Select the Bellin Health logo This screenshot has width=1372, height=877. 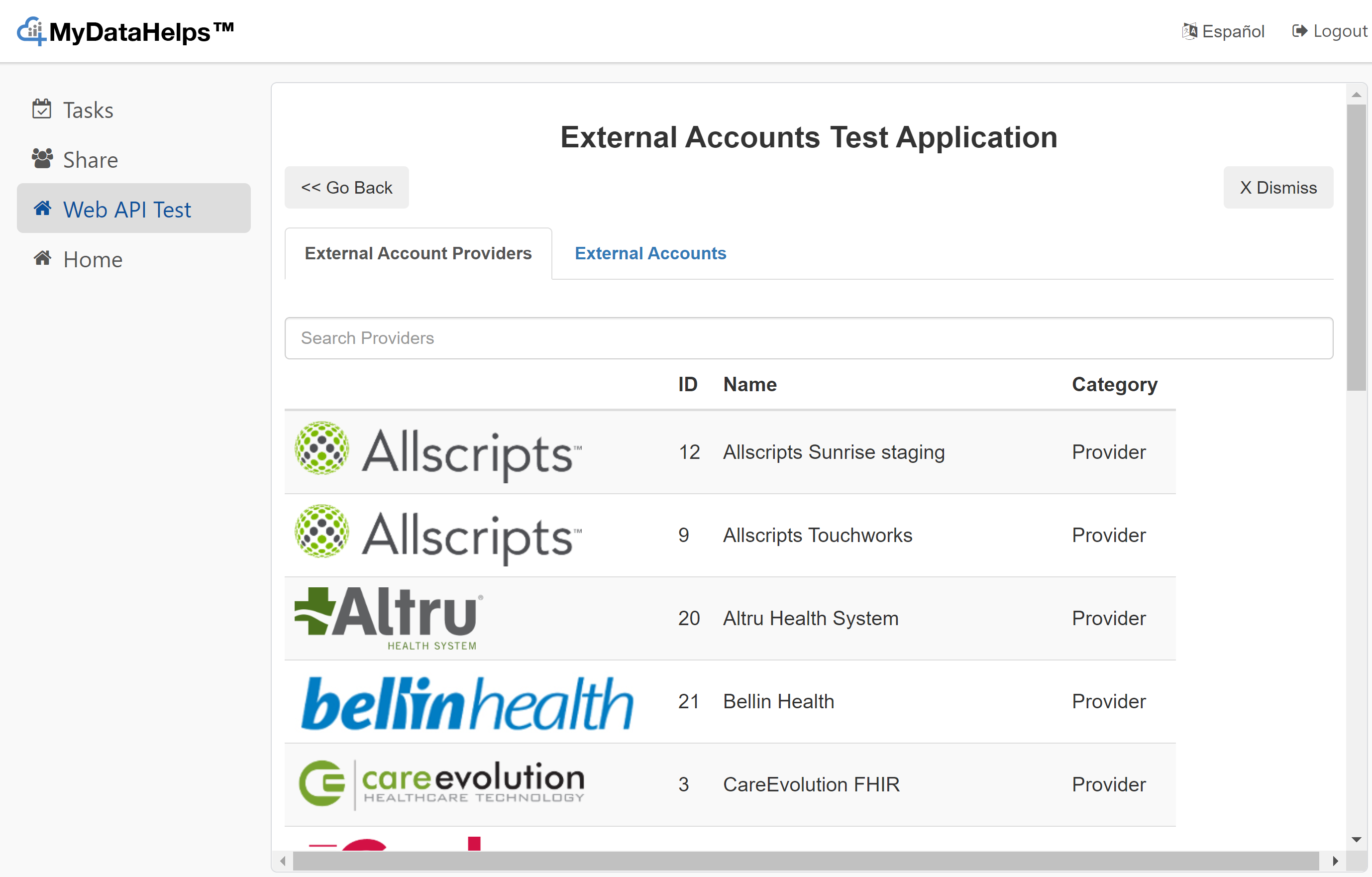[466, 702]
